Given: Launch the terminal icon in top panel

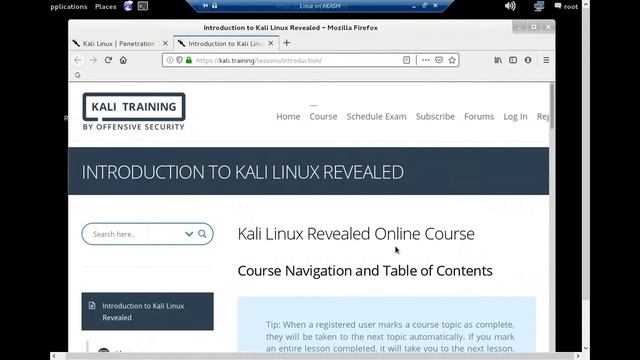Looking at the screenshot, I should (143, 6).
